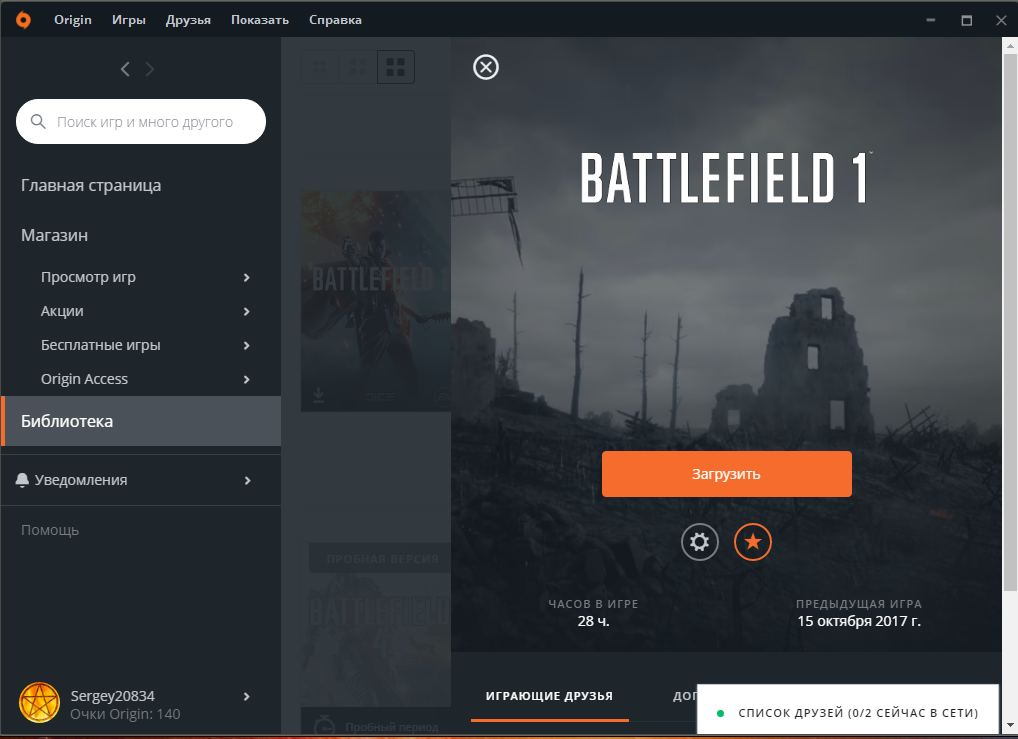Open Battlefield 1 settings gear
1018x739 pixels.
[699, 542]
